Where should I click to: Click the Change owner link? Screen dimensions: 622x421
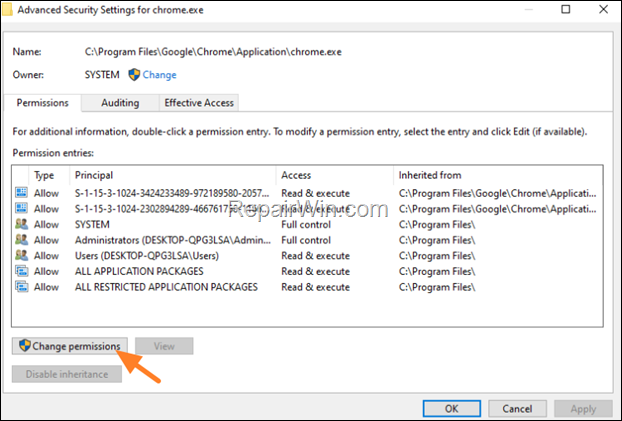(159, 75)
